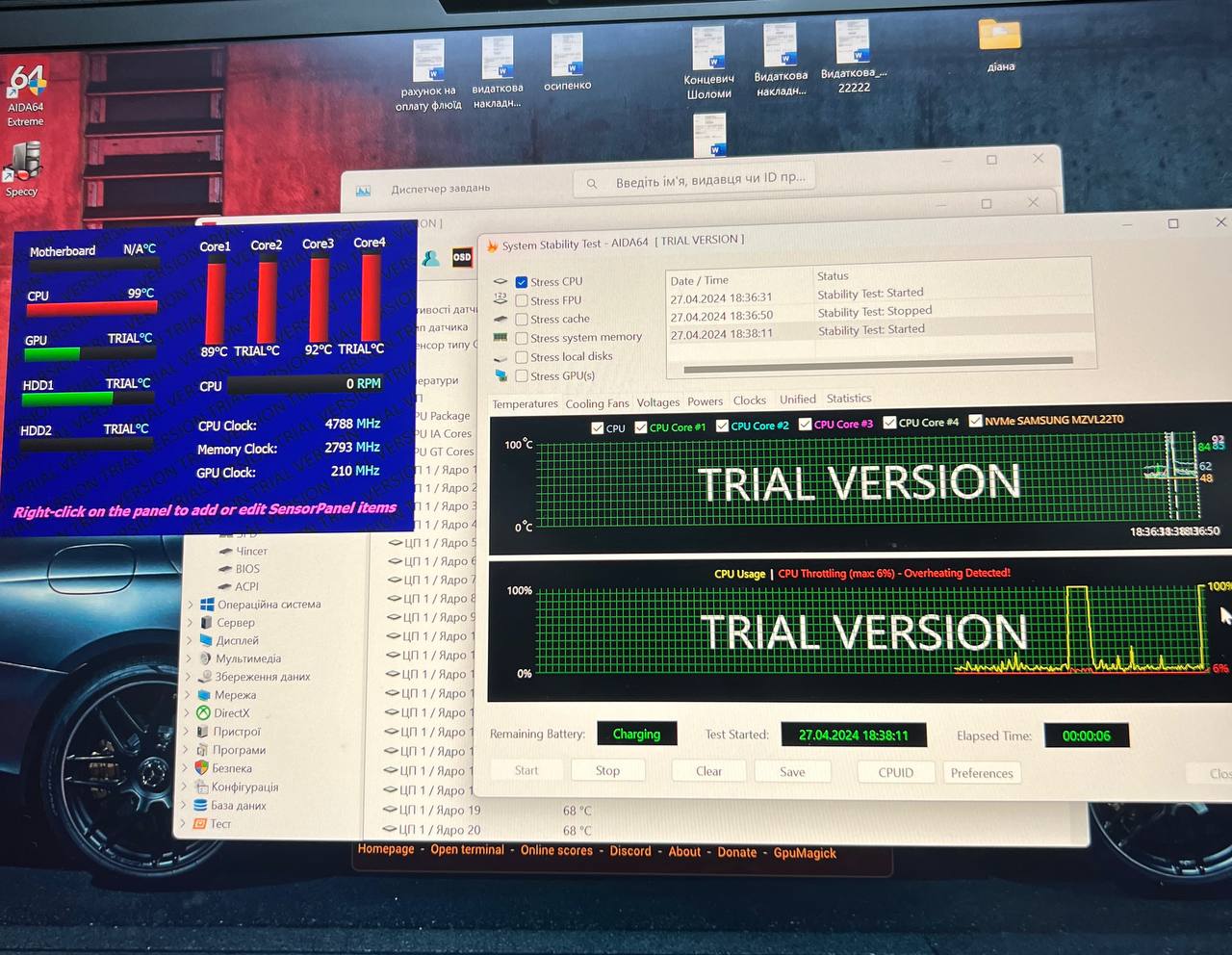
Task: Click the DirectX Xbox icon in tree
Action: [203, 713]
